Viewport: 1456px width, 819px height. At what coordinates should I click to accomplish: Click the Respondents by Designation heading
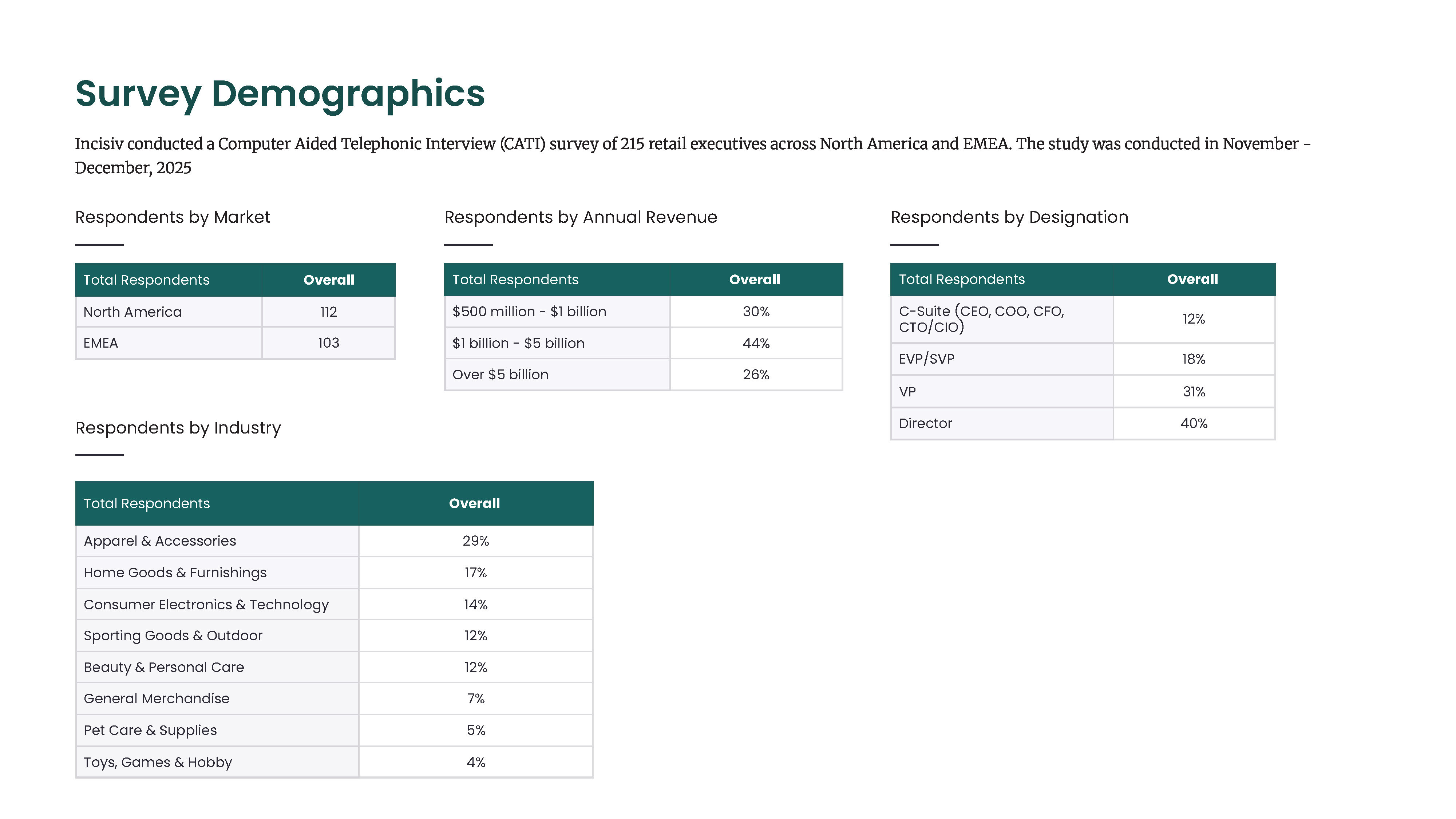(1009, 217)
